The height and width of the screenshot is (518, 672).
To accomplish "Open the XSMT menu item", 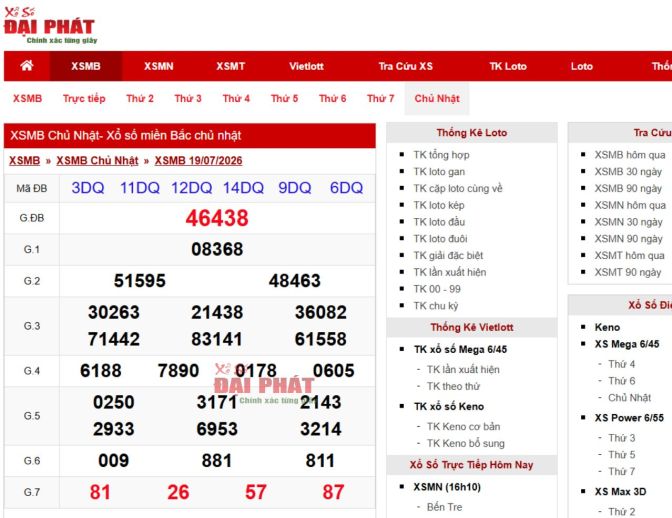I will pyautogui.click(x=231, y=66).
